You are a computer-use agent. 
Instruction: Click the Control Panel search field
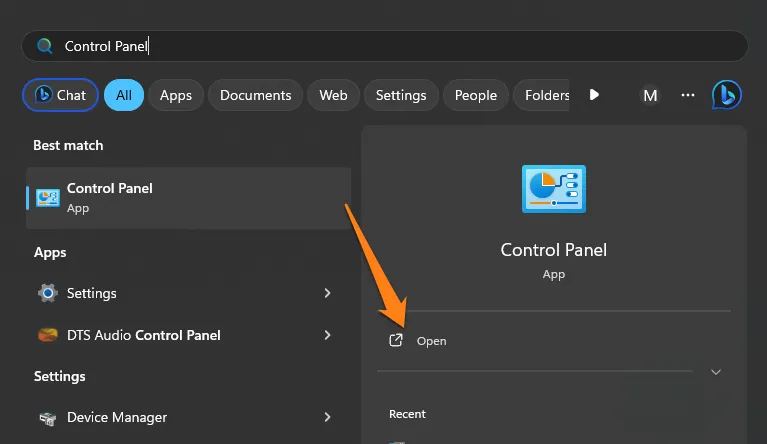(384, 46)
